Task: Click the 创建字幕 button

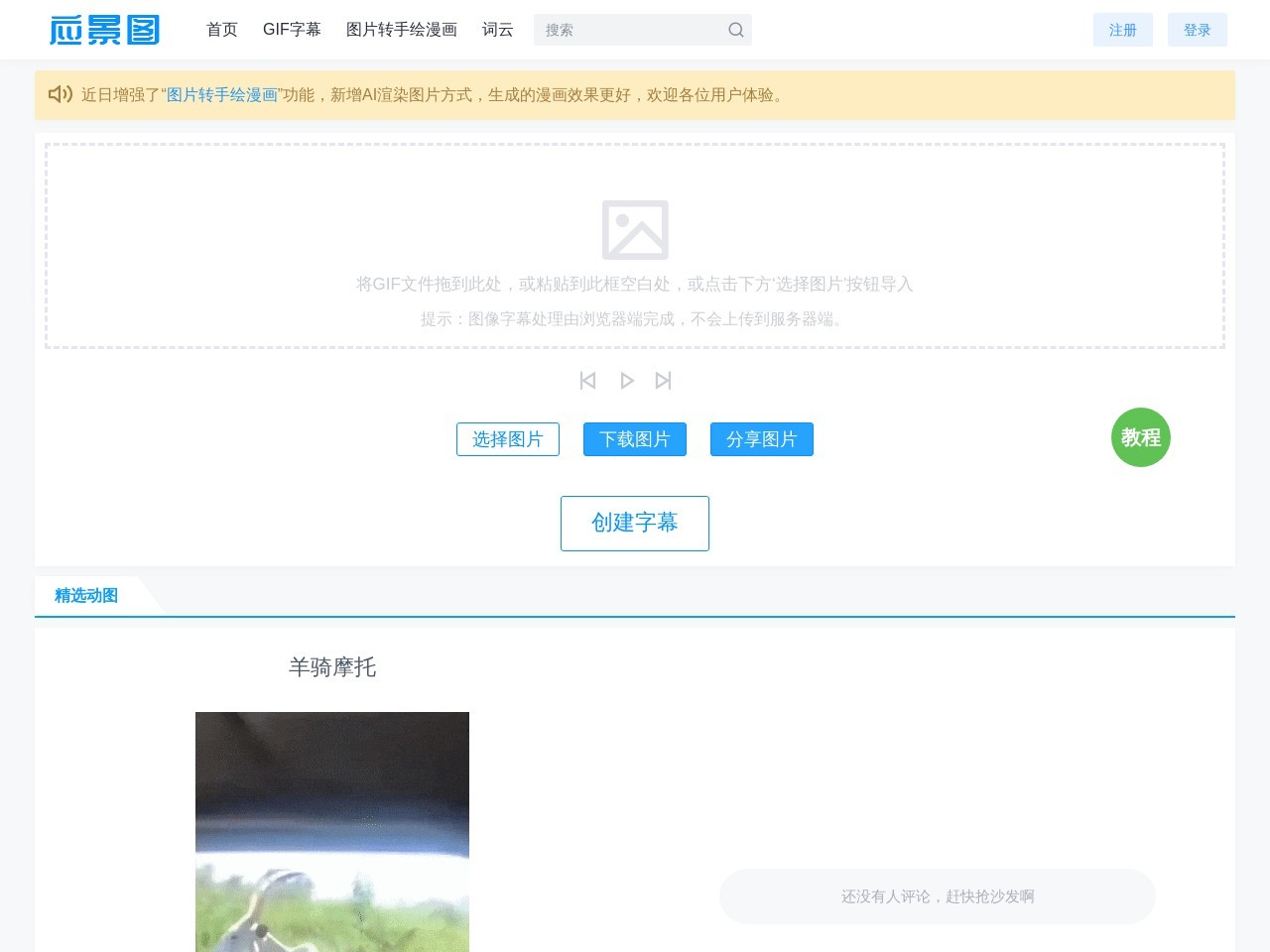Action: coord(635,523)
